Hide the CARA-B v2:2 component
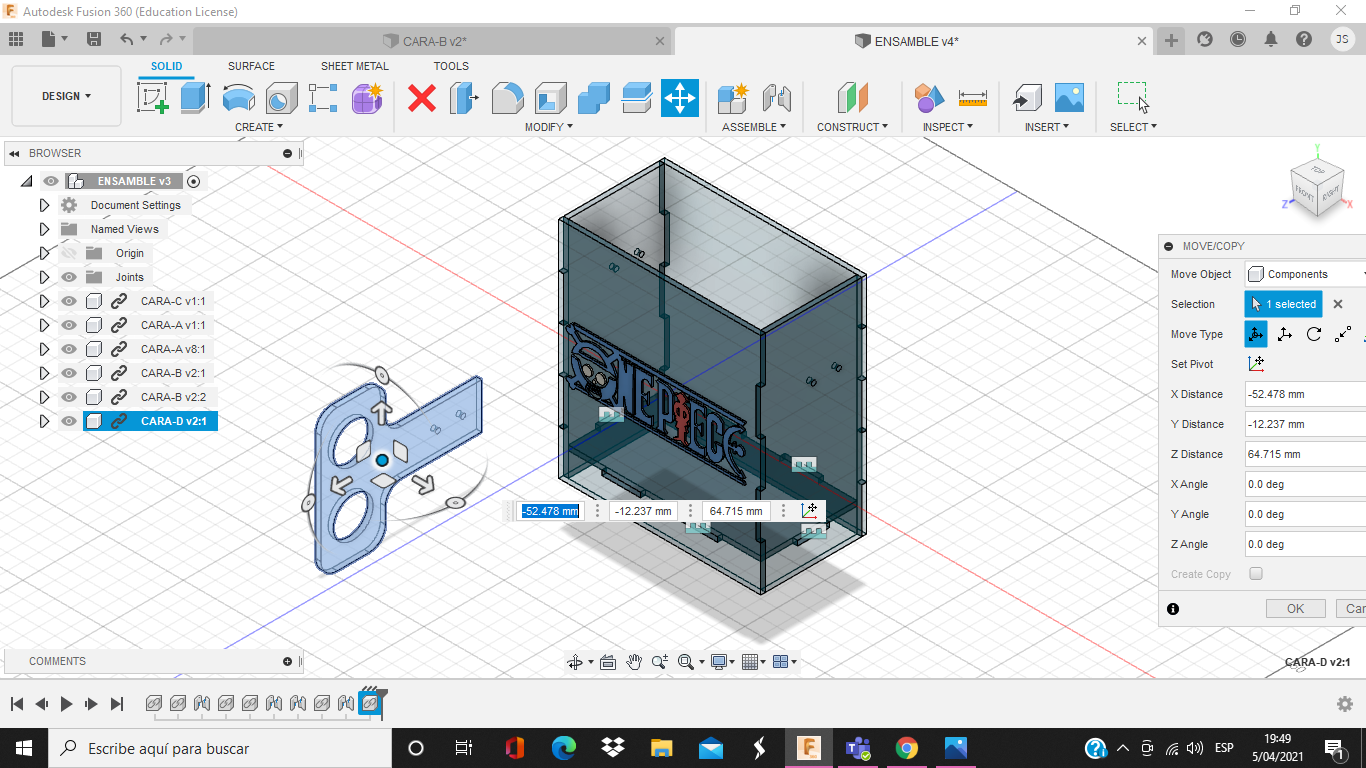Screen dimensions: 1366x768 tap(69, 397)
